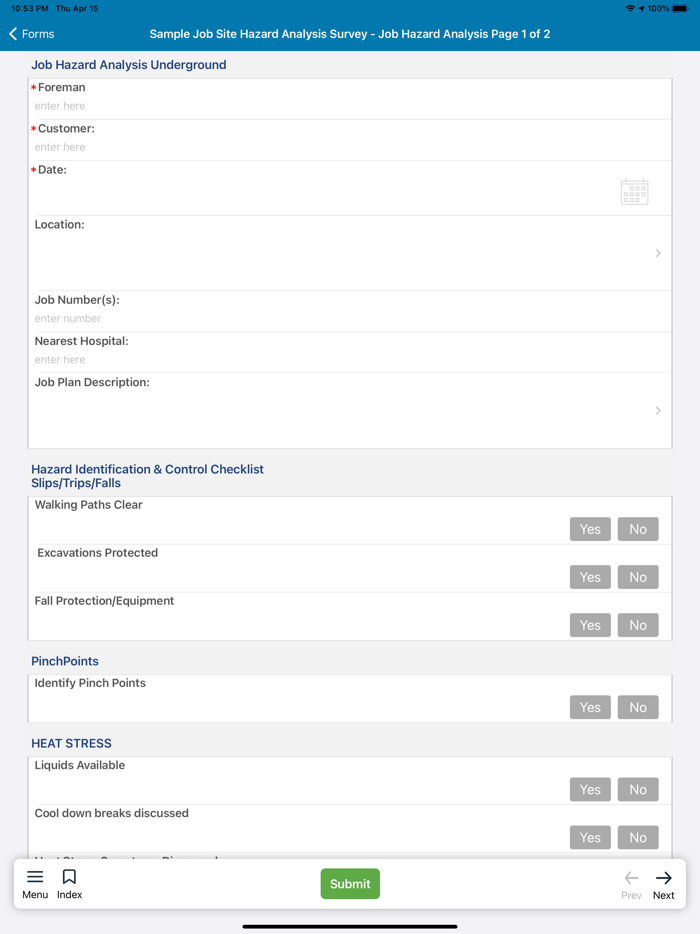Choose No for Cool down breaks discussed
Viewport: 700px width, 934px height.
pyautogui.click(x=638, y=837)
